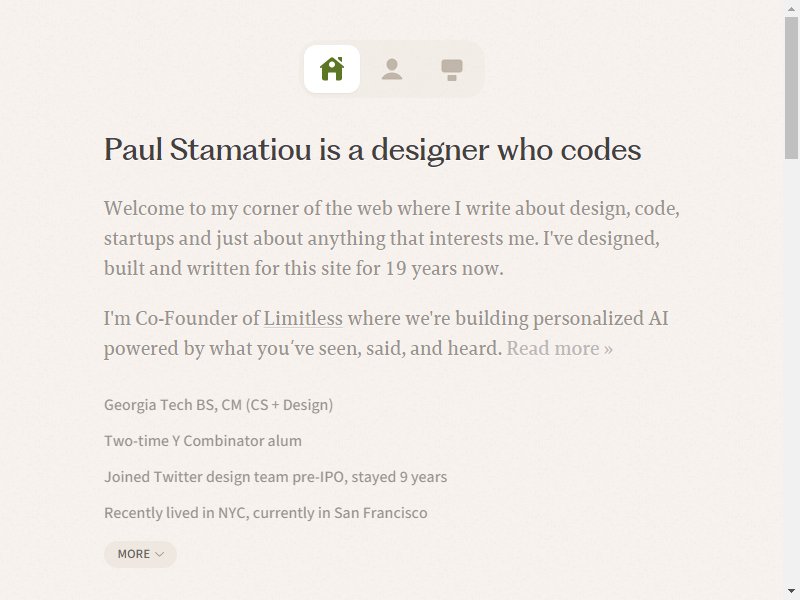Click the "Georgia Tech BS, CM" line
800x600 pixels.
[x=218, y=405]
